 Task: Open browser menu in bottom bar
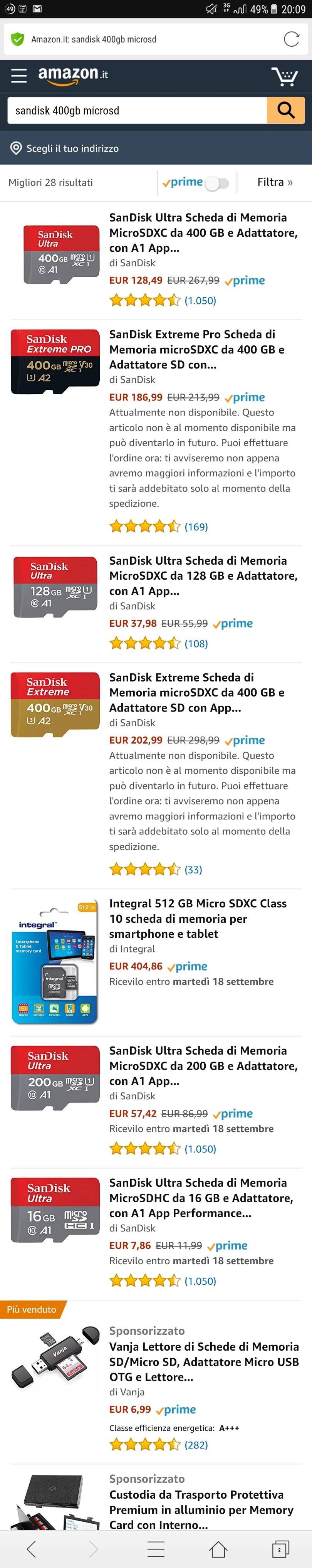[x=156, y=1548]
